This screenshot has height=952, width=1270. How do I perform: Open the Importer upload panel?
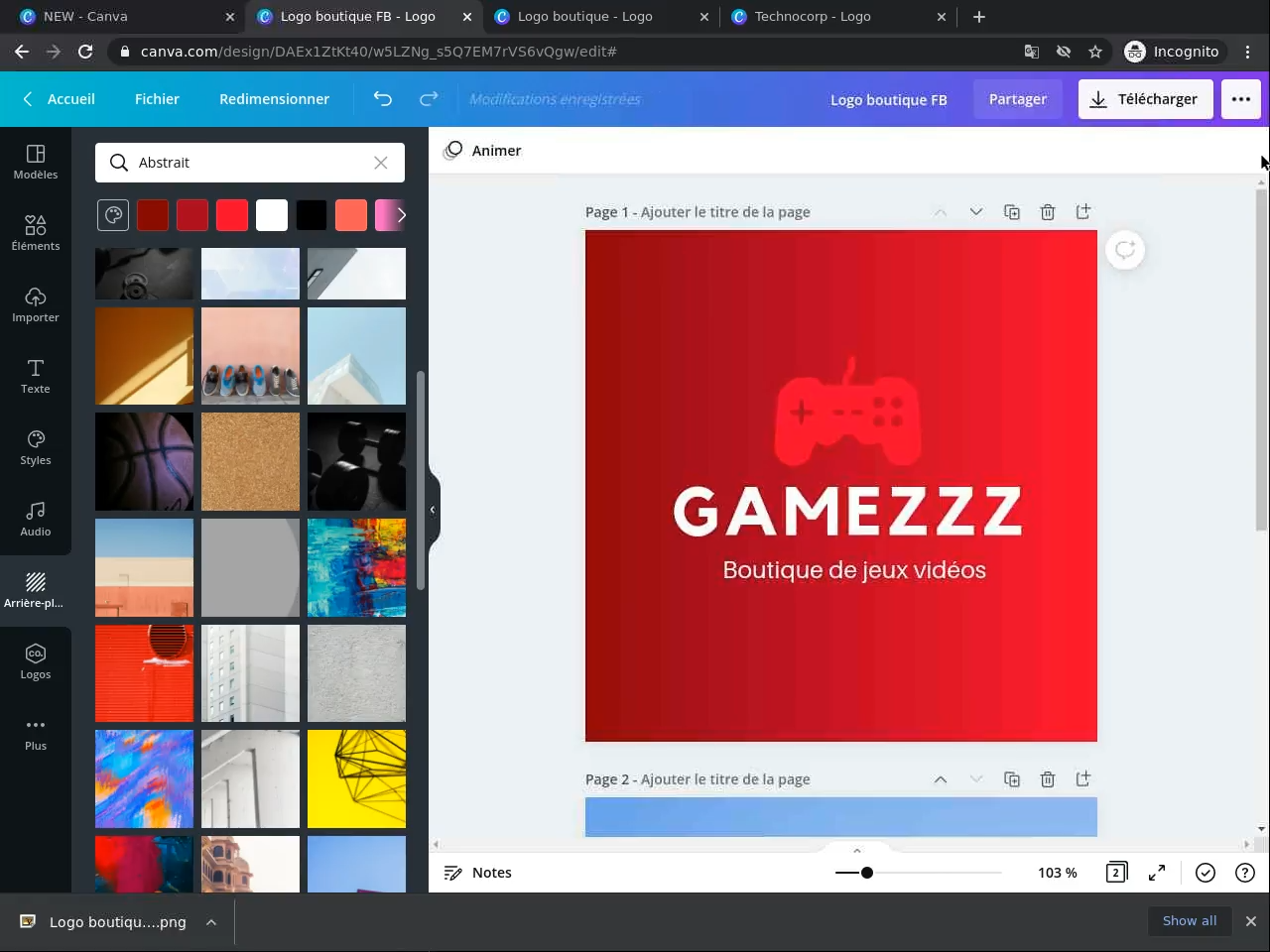point(36,304)
